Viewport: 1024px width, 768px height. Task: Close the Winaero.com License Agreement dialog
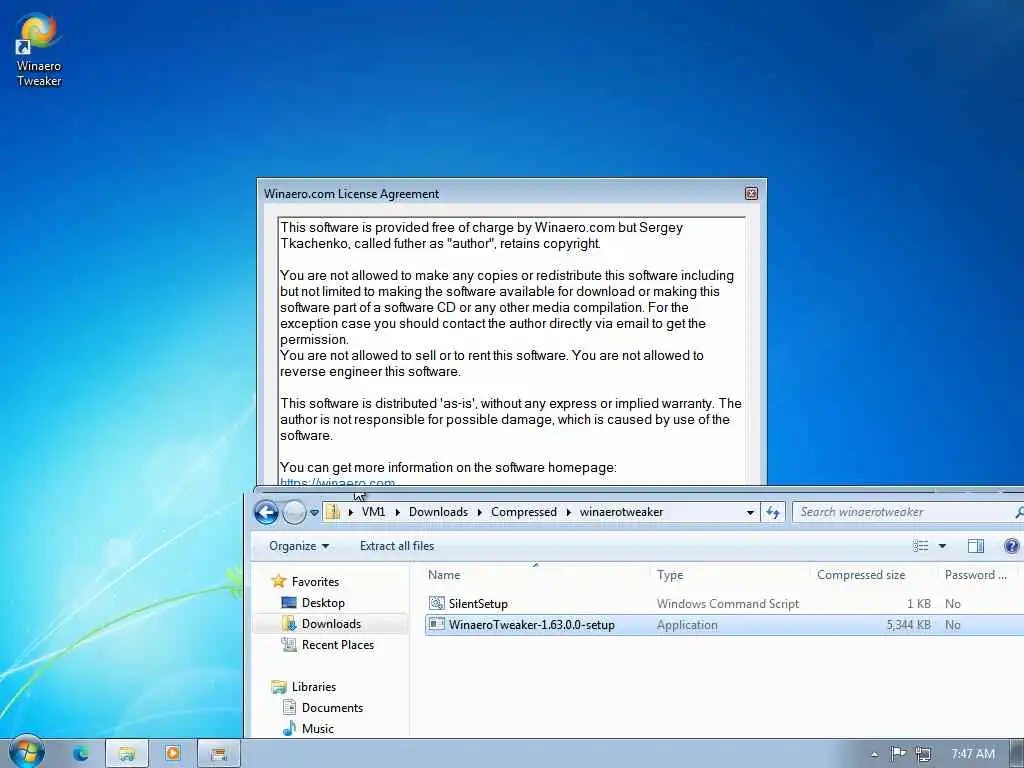751,193
